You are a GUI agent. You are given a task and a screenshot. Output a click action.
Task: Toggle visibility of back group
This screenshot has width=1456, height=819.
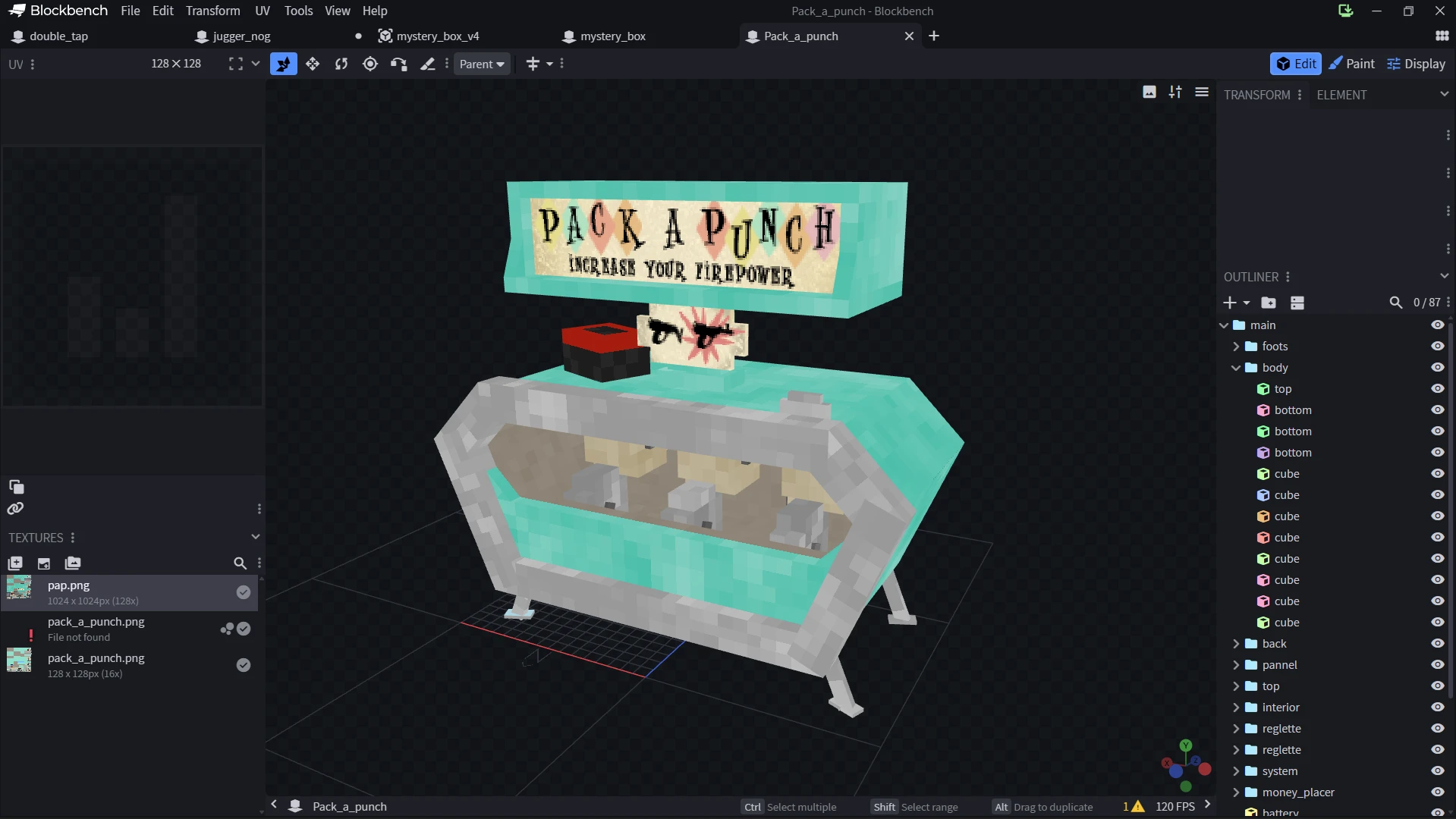(1437, 643)
